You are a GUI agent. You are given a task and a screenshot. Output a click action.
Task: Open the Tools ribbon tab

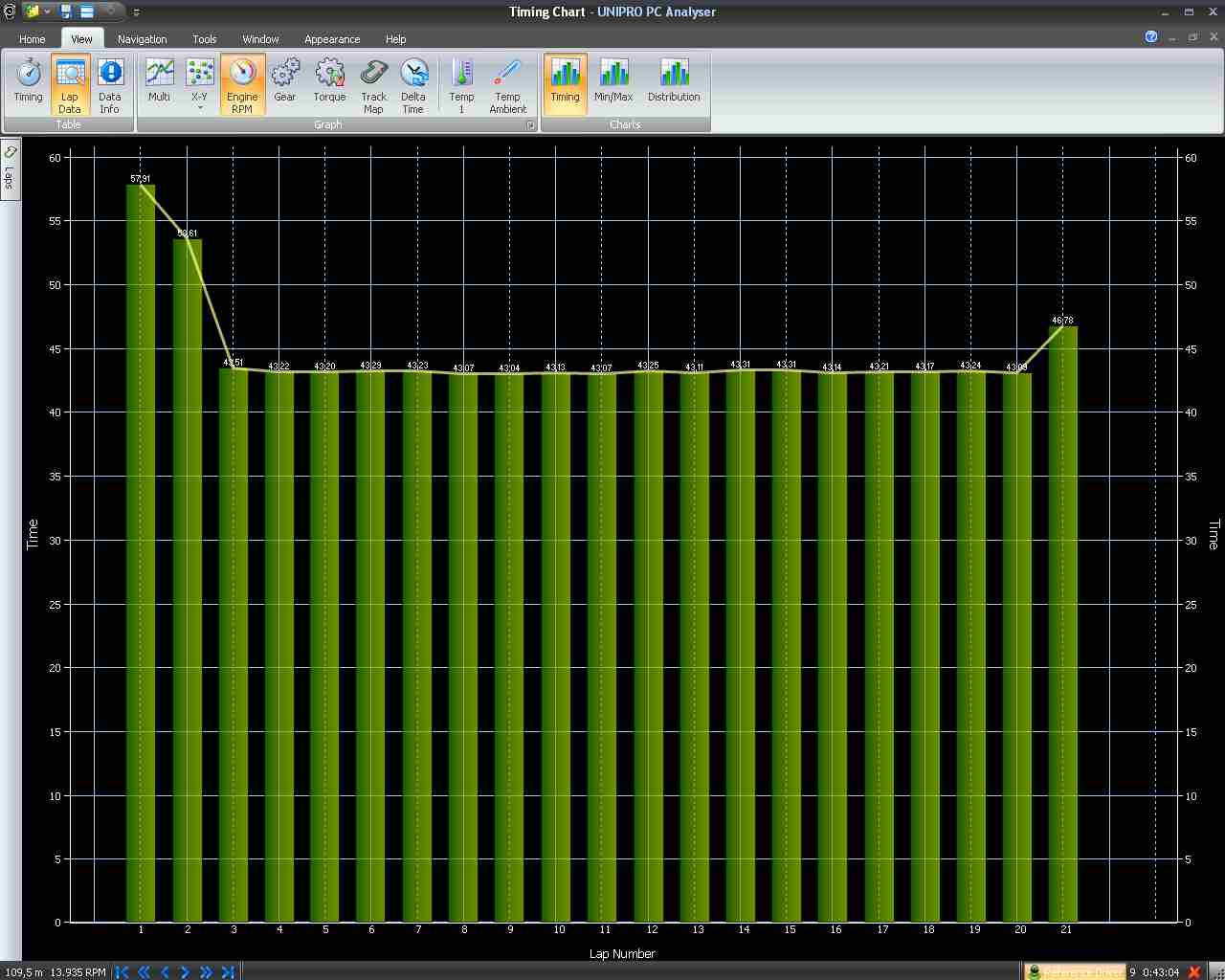coord(205,39)
